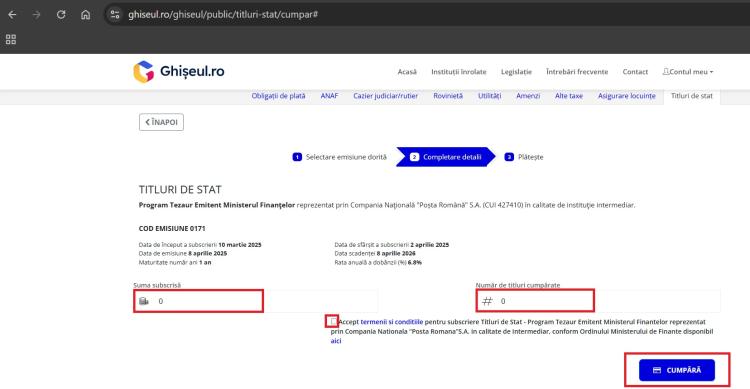The image size is (750, 389).
Task: Click the TITLURI DE STAT heading
Action: 180,189
